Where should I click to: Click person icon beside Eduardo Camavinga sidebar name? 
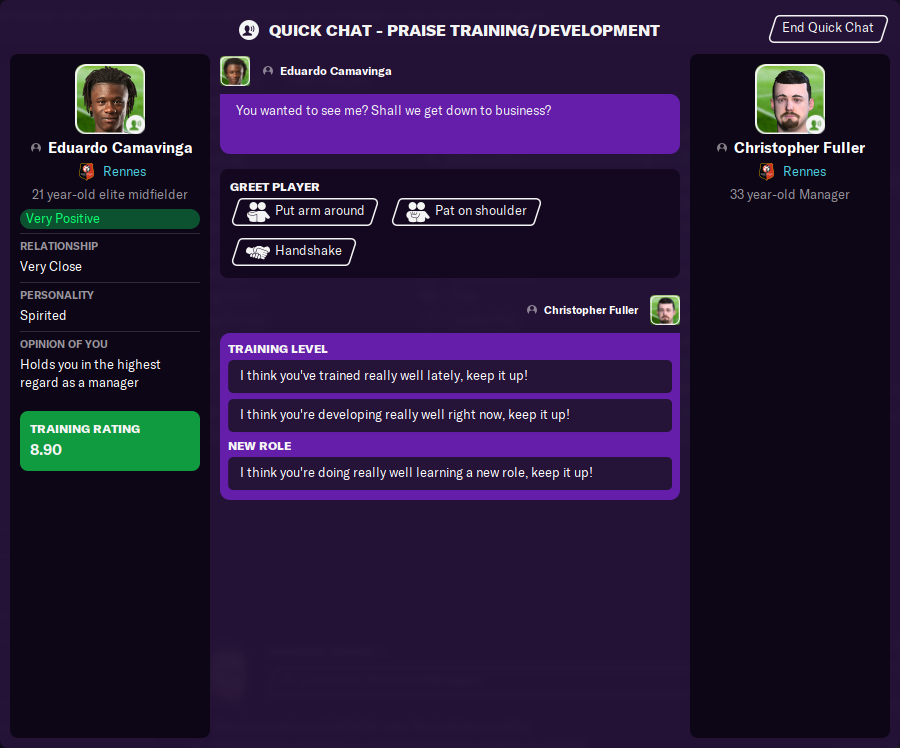tap(36, 148)
